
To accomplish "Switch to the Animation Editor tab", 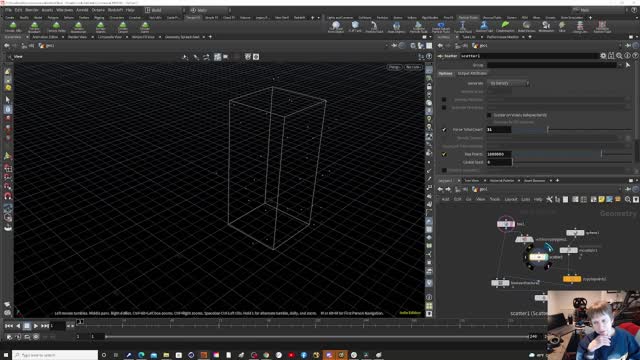I will tap(45, 37).
